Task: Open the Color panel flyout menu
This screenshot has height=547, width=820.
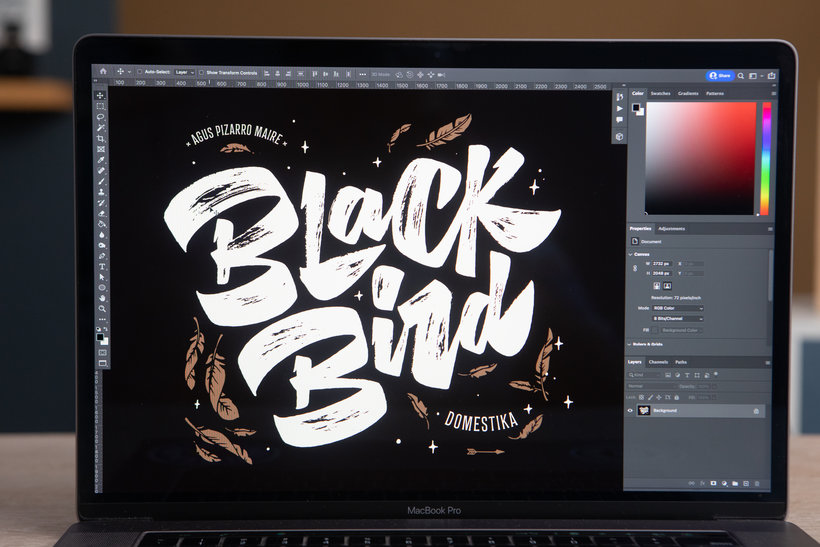Action: [773, 94]
